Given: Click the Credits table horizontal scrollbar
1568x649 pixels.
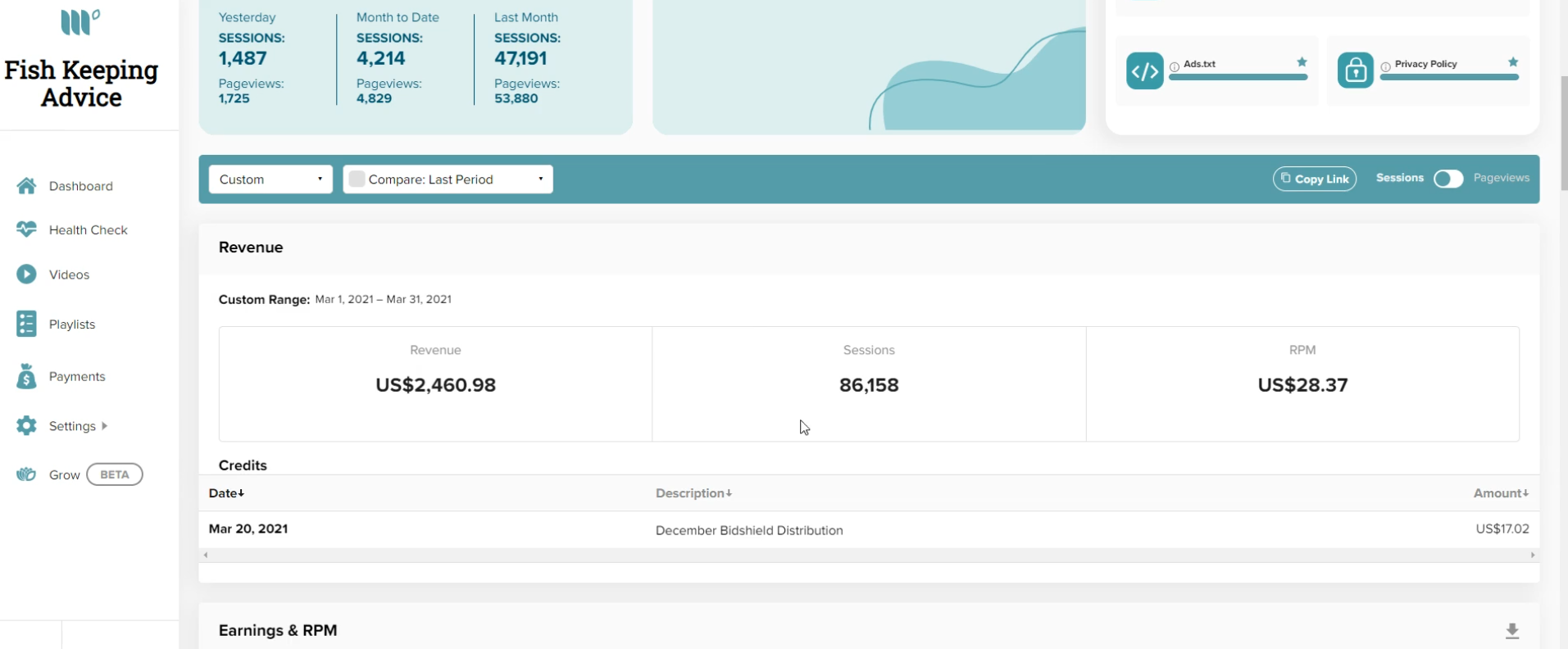Looking at the screenshot, I should pyautogui.click(x=869, y=555).
